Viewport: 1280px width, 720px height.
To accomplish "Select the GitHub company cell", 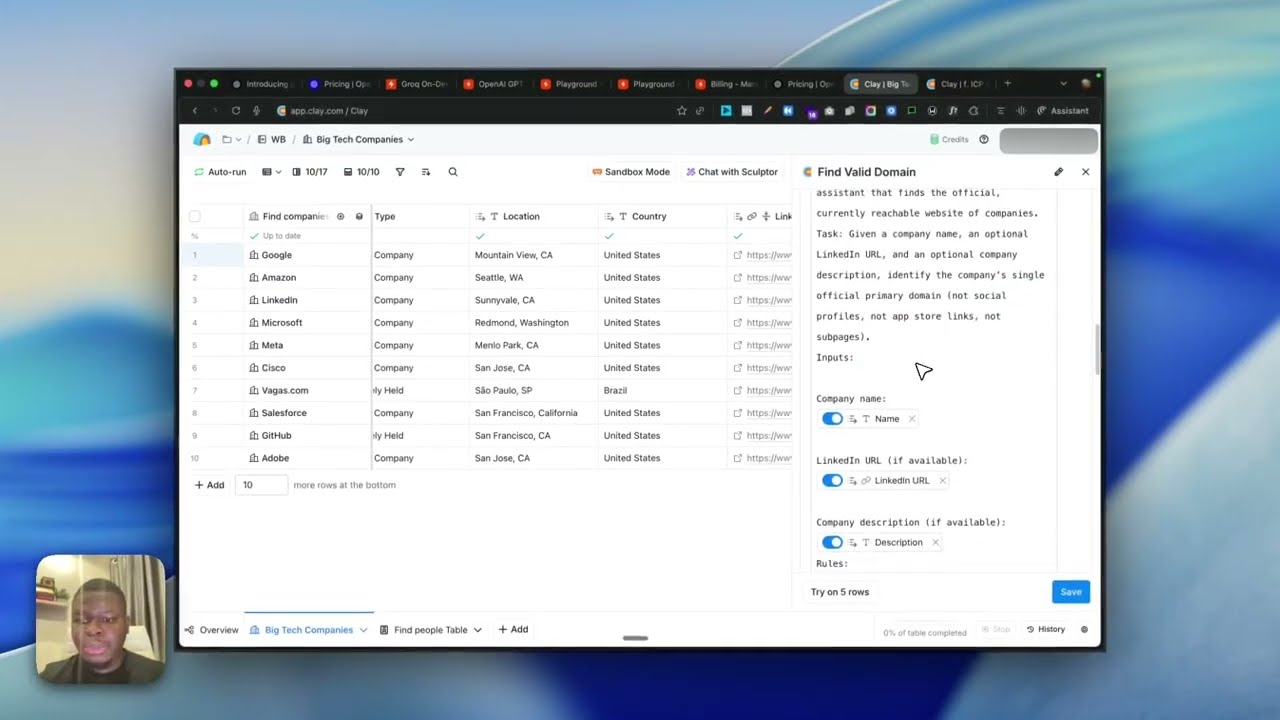I will coord(307,436).
